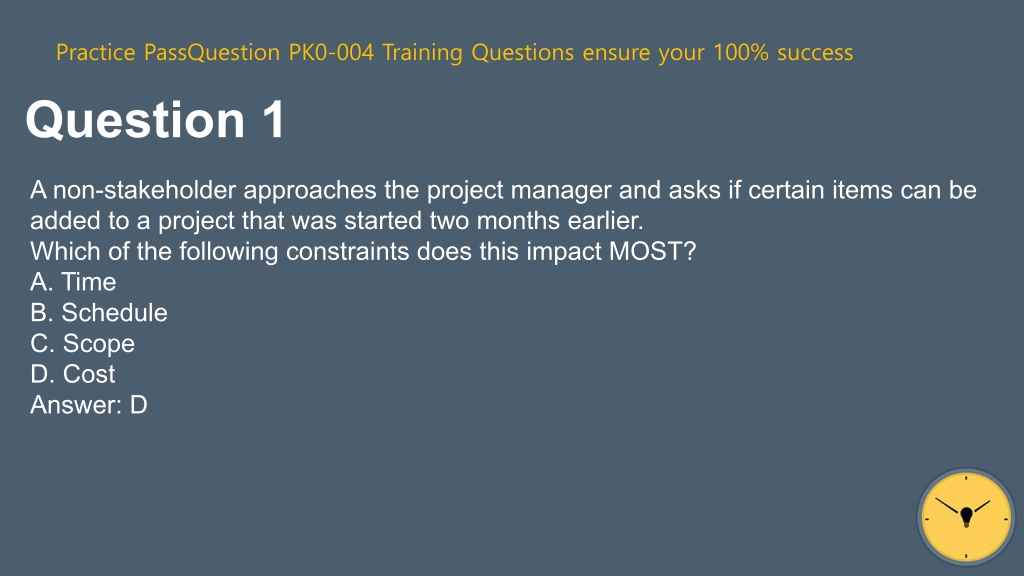Click the lightbulb at the clock's center
This screenshot has height=576, width=1024.
(967, 517)
